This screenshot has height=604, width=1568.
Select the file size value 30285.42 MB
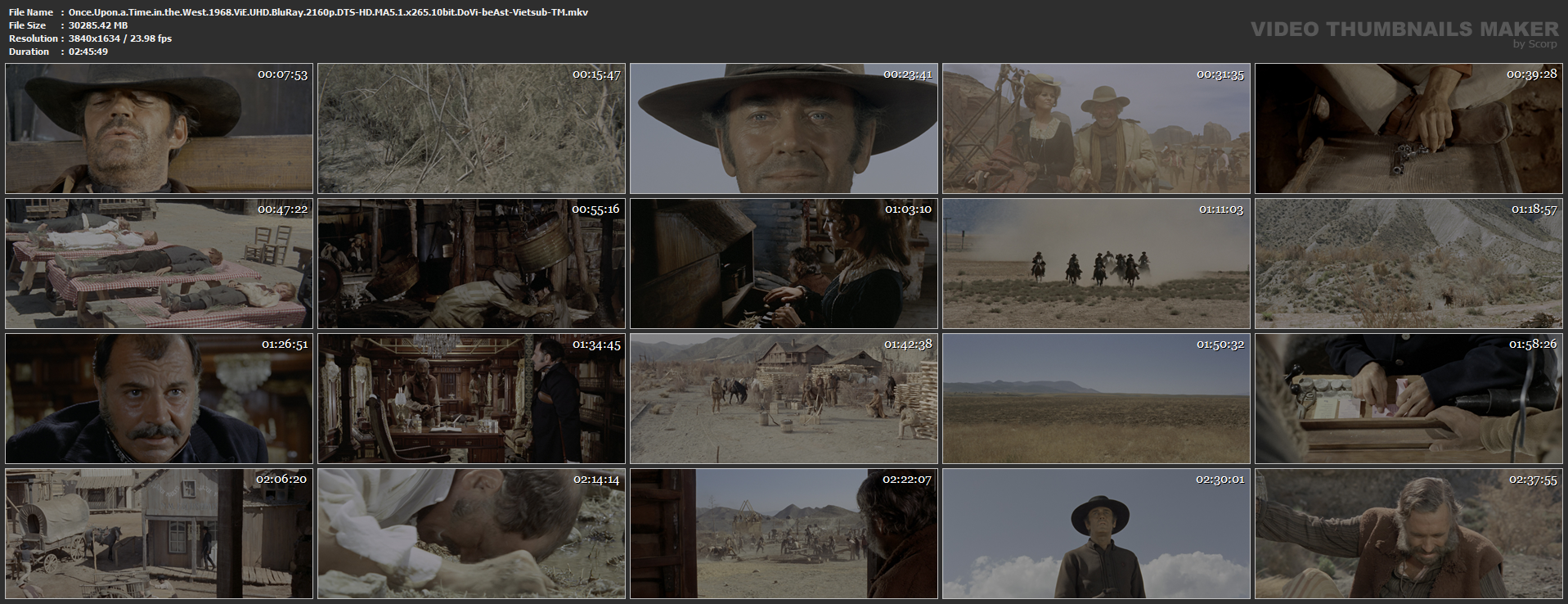pyautogui.click(x=98, y=25)
